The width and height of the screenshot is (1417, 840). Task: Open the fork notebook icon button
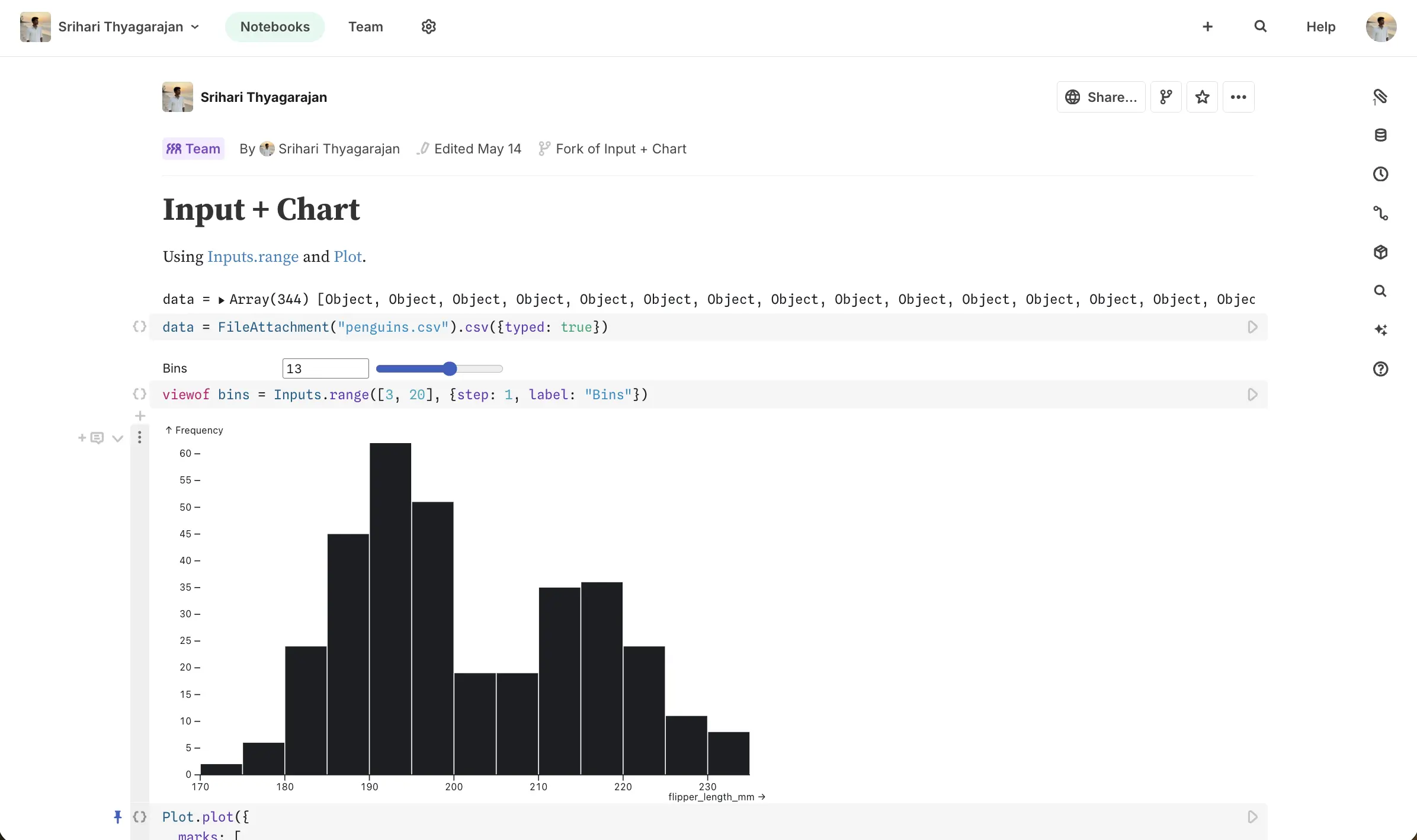coord(1166,97)
